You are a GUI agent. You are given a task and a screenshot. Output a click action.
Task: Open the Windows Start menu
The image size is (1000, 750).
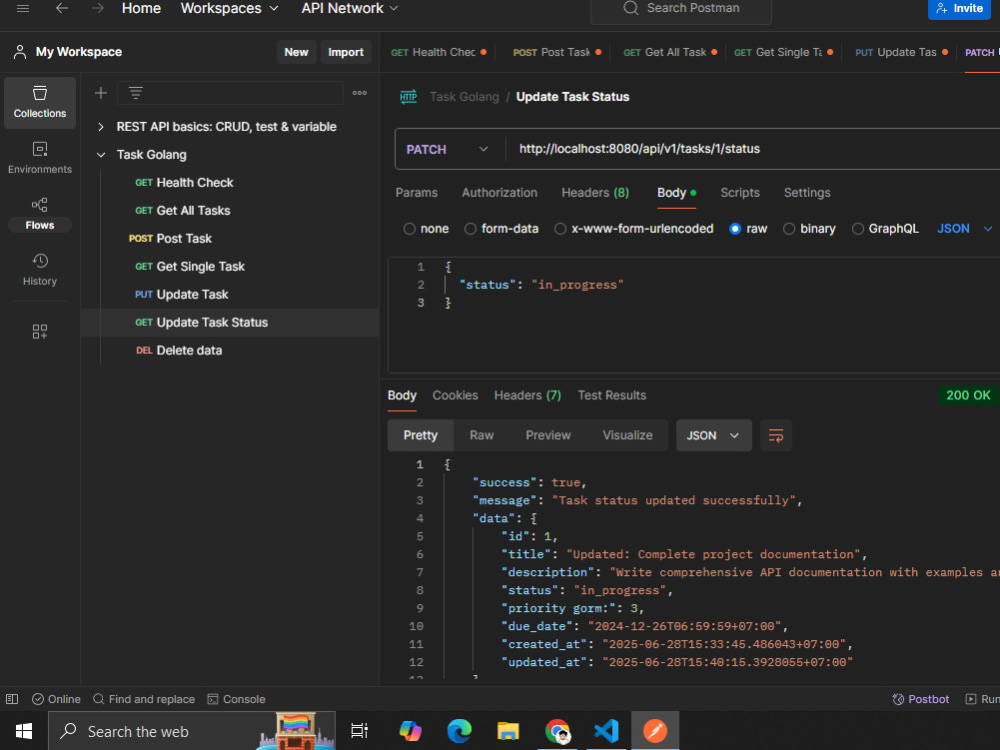24,731
